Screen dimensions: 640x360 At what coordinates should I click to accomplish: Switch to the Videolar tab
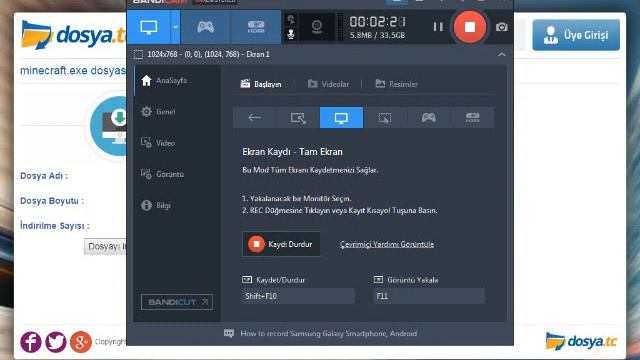329,84
